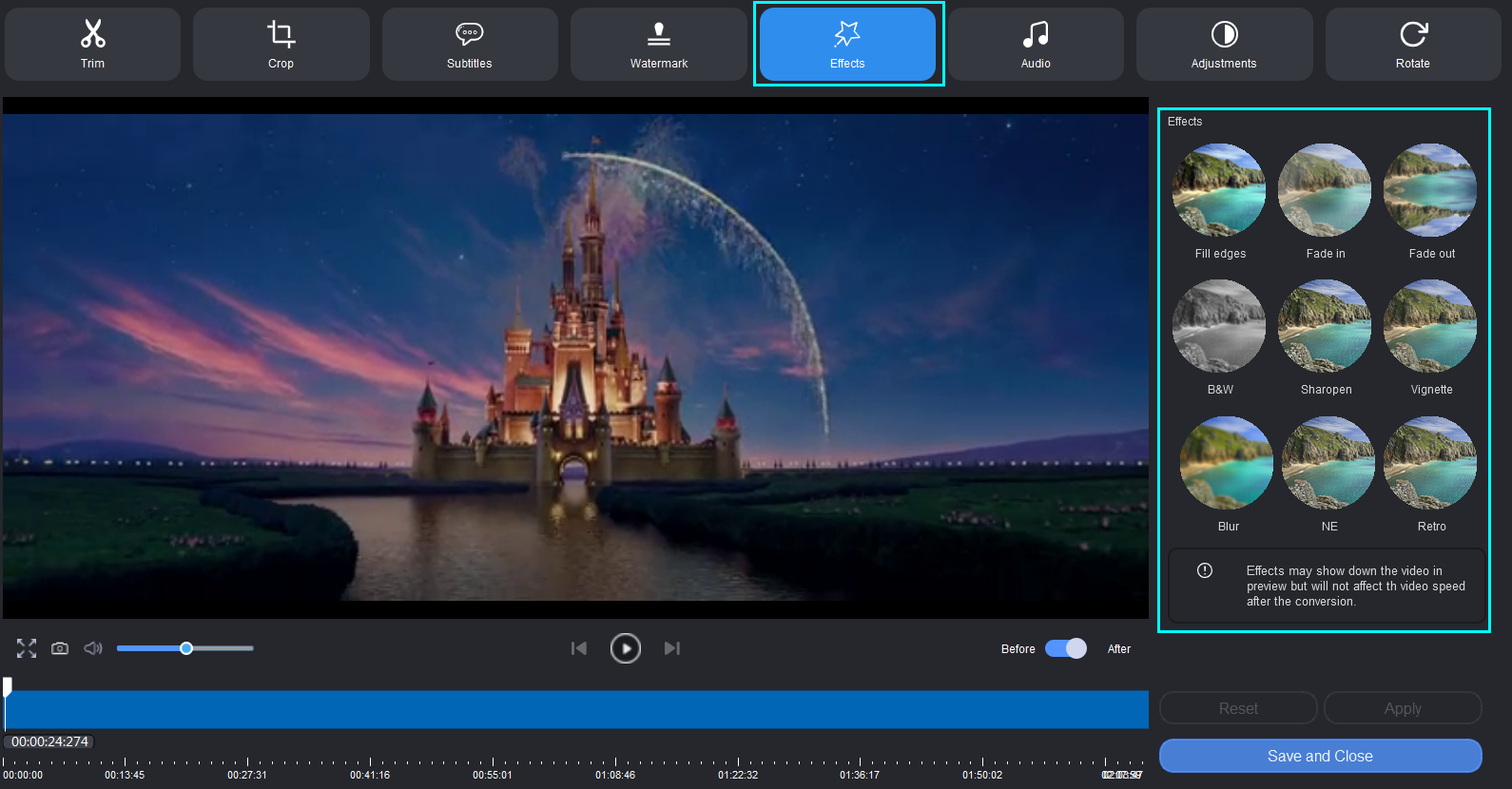Apply the Fill edges effect

click(x=1219, y=190)
